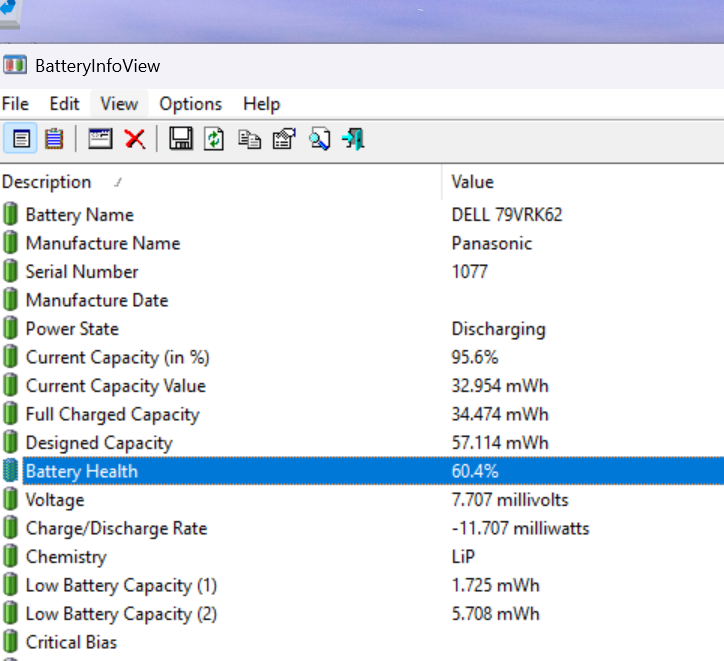Click the BatteryInfoView title bar app icon

pyautogui.click(x=15, y=65)
